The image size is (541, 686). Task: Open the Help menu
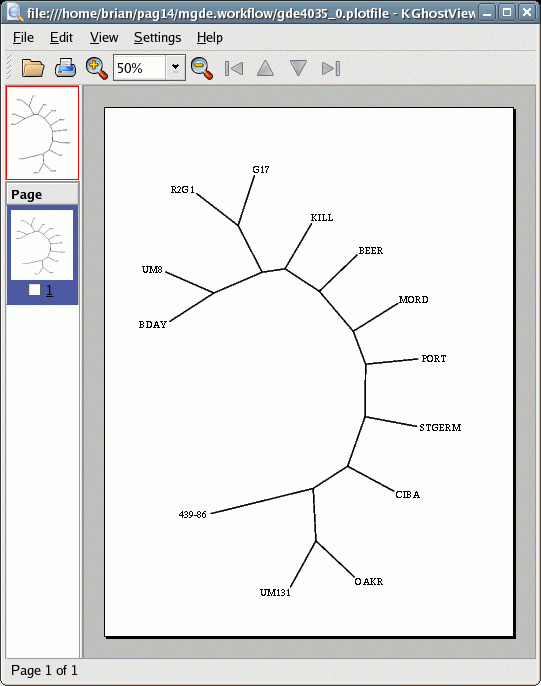coord(209,38)
